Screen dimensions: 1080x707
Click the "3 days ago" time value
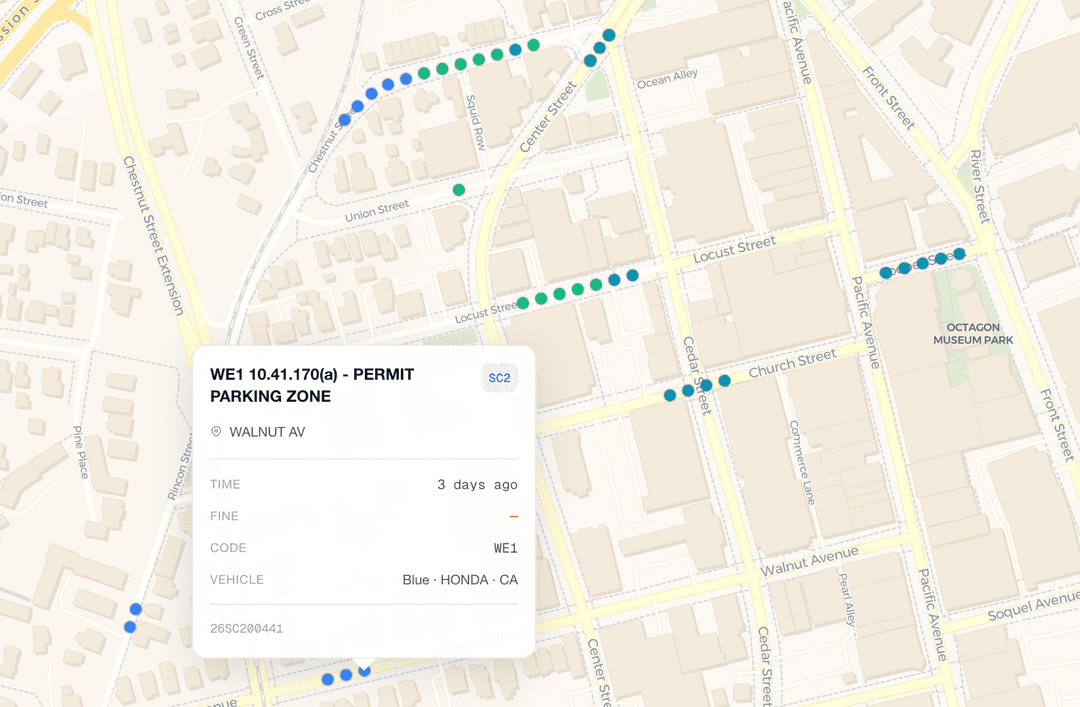[x=477, y=485]
